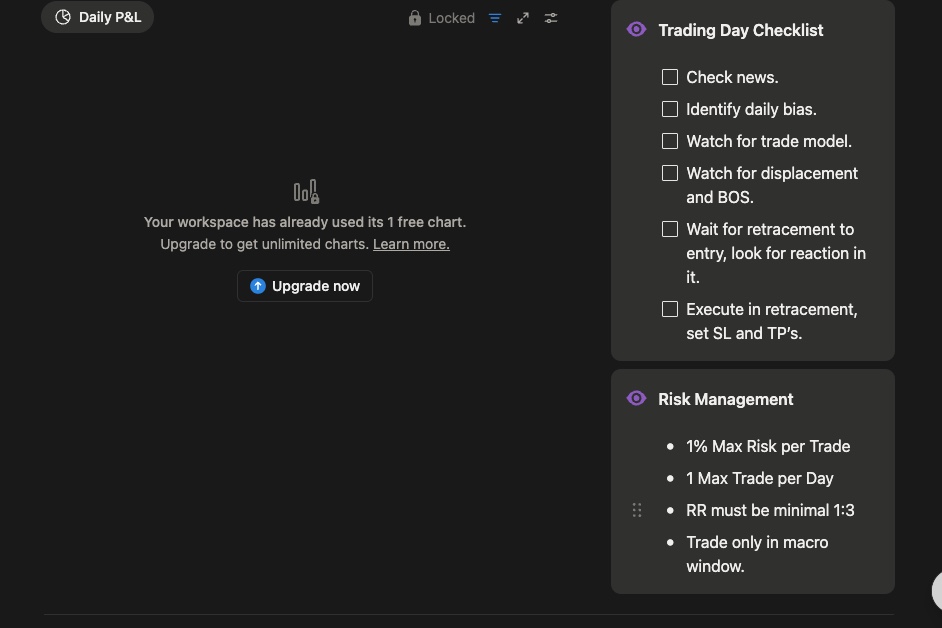Screen dimensions: 942x628
Task: Click the locked chart placeholder icon
Action: (x=306, y=191)
